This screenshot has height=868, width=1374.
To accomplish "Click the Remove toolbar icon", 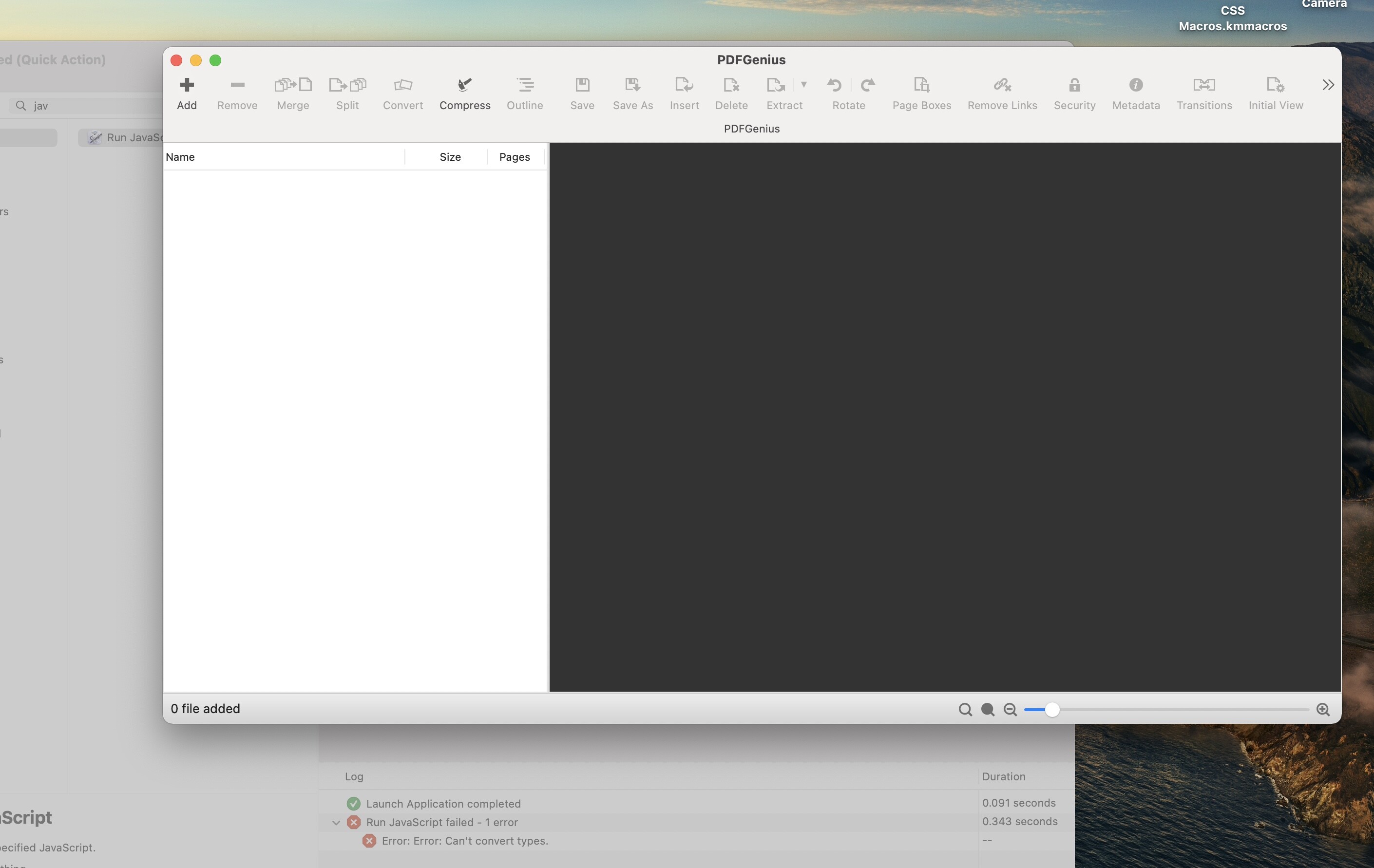I will coord(237,86).
